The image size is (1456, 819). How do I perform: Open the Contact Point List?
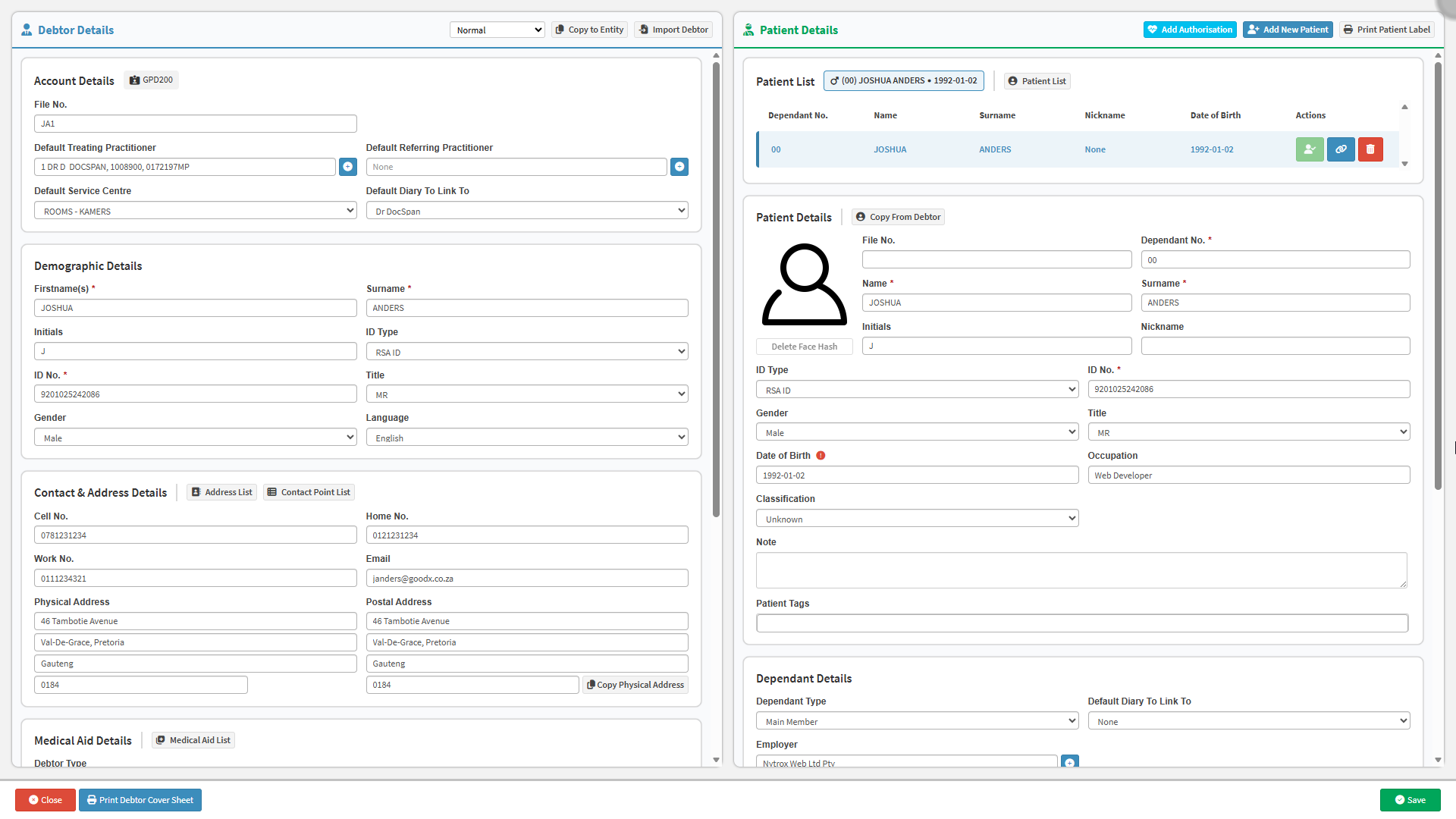point(309,492)
